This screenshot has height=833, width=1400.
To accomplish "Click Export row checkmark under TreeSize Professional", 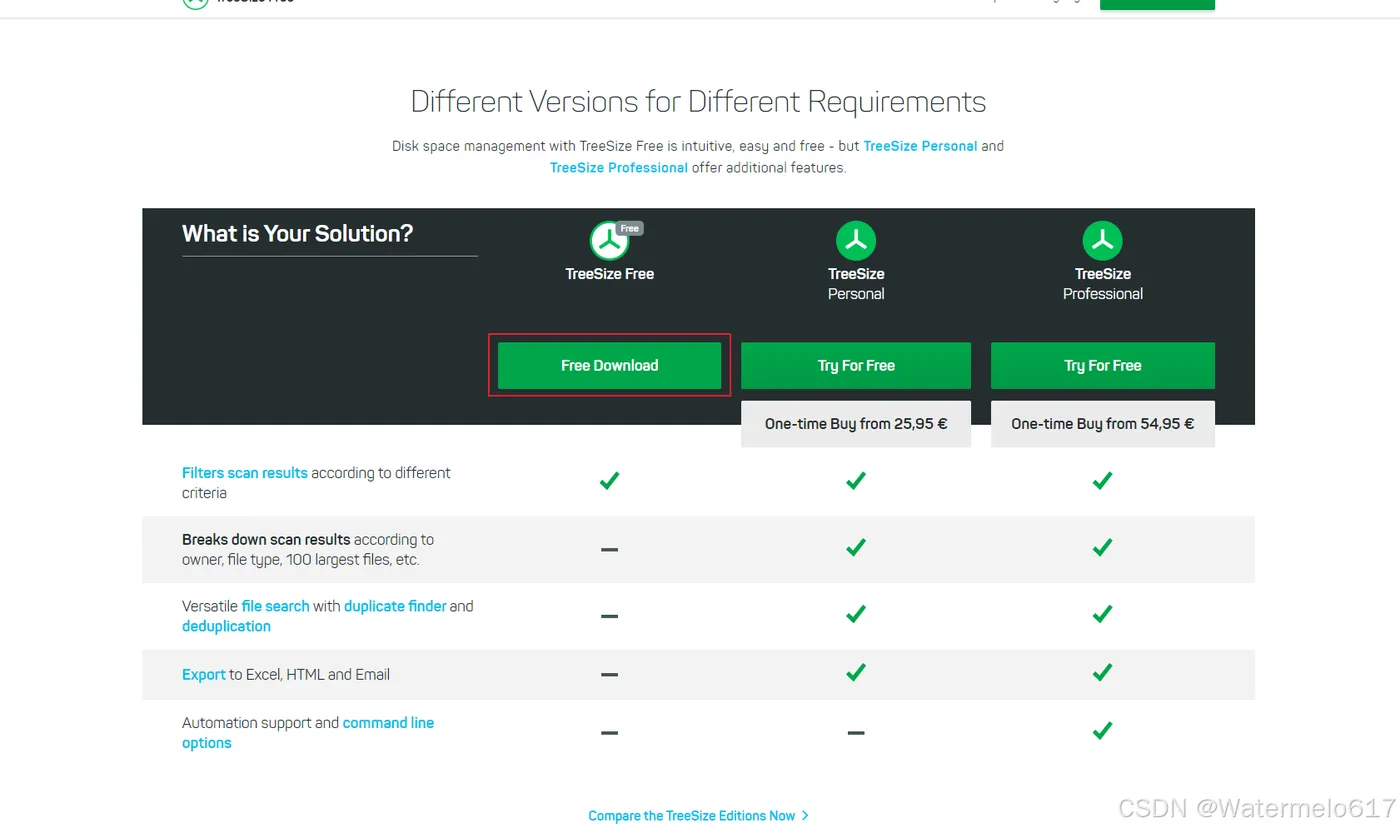I will coord(1103,673).
